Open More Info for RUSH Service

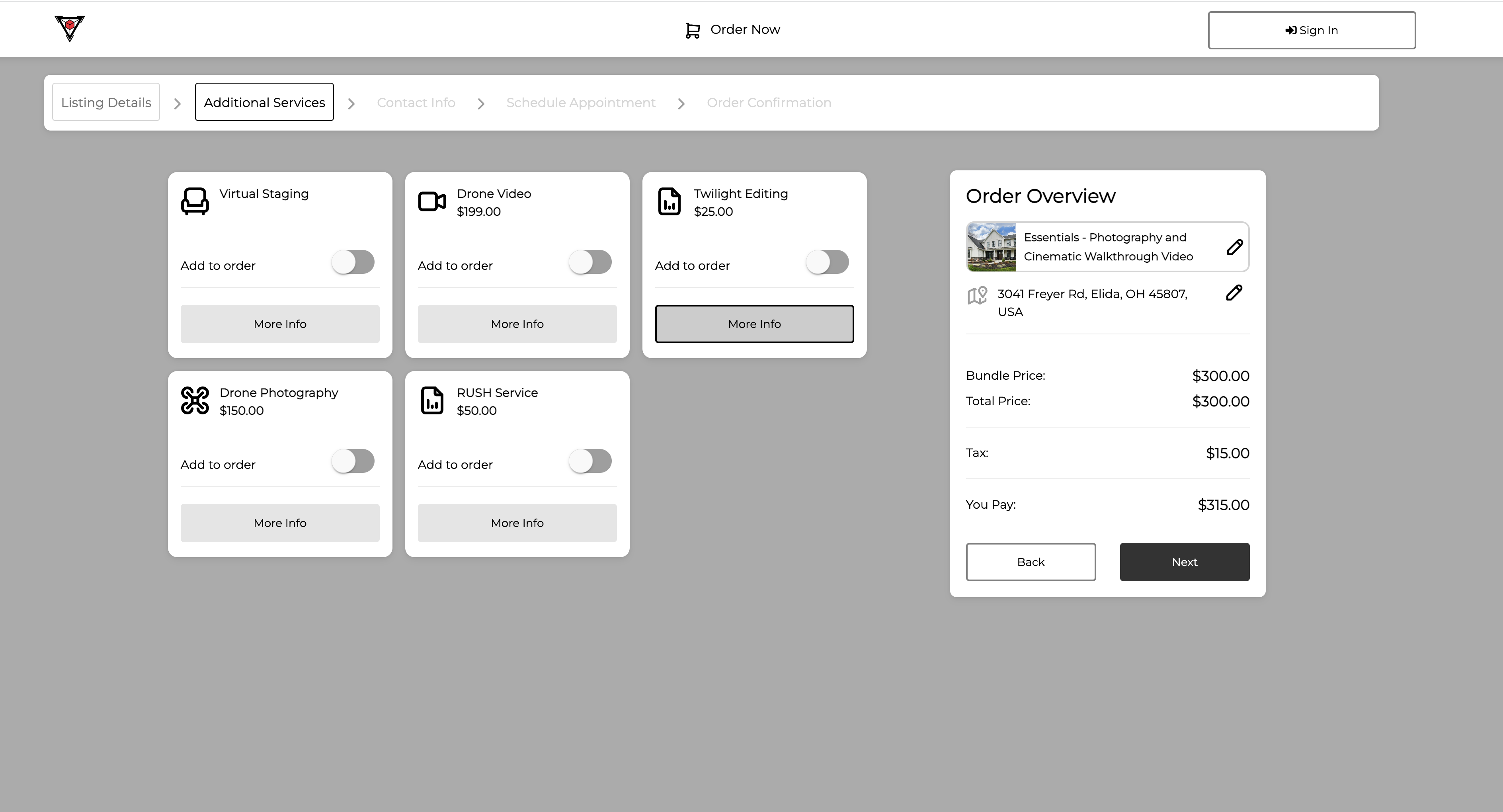[517, 523]
